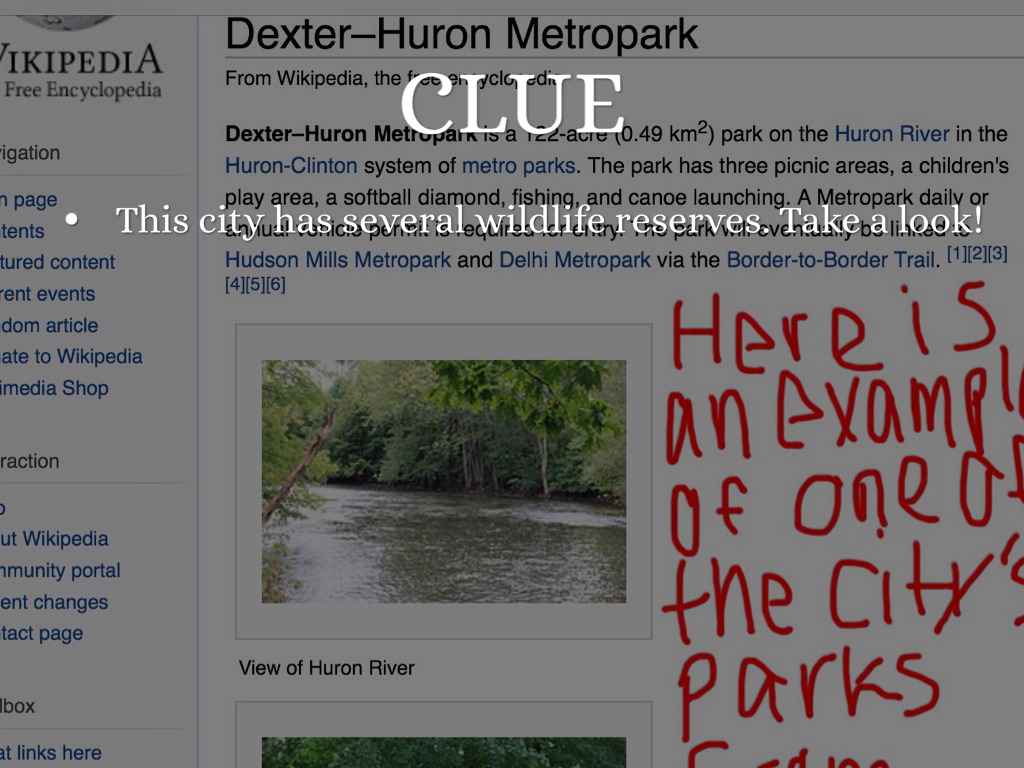Open Wikimedia Shop sidebar link

(54, 388)
